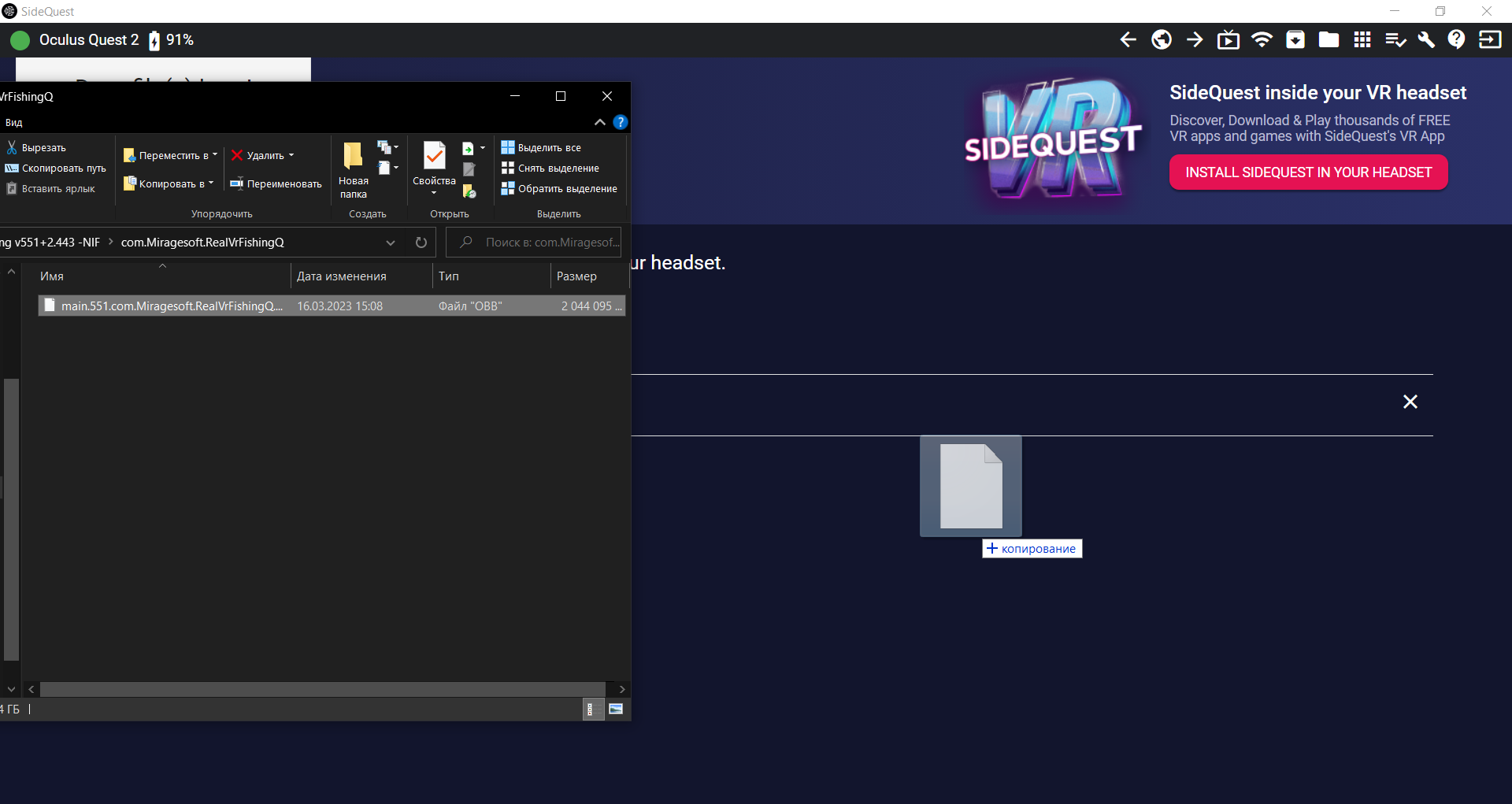
Task: Click the blue Explorer help icon
Action: pos(621,122)
